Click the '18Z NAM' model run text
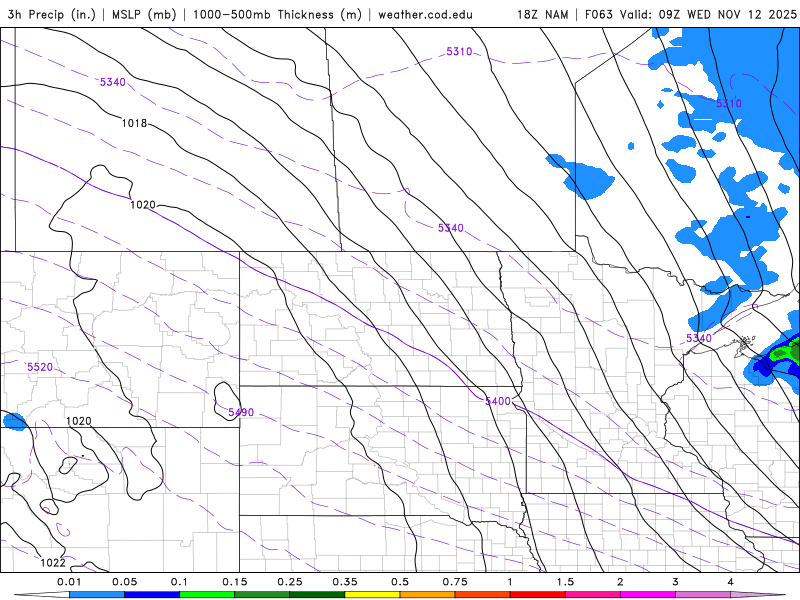This screenshot has width=800, height=600. point(542,14)
